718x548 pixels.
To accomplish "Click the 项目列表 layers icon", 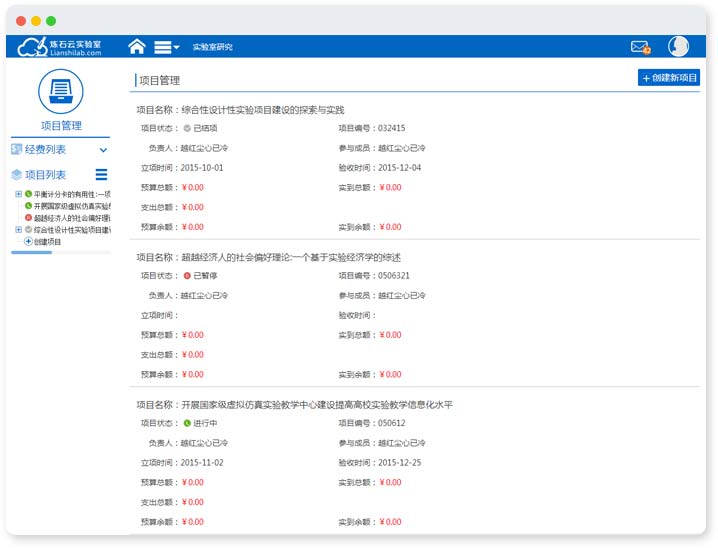I will click(16, 174).
